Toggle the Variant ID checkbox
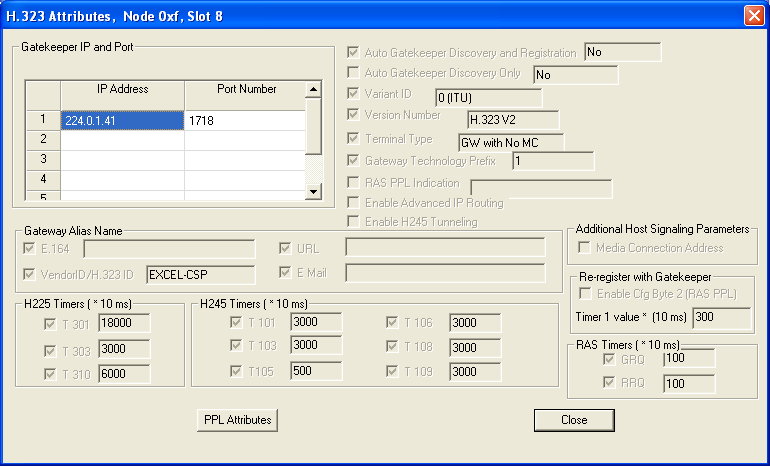Screen dimensions: 770x466 353,96
